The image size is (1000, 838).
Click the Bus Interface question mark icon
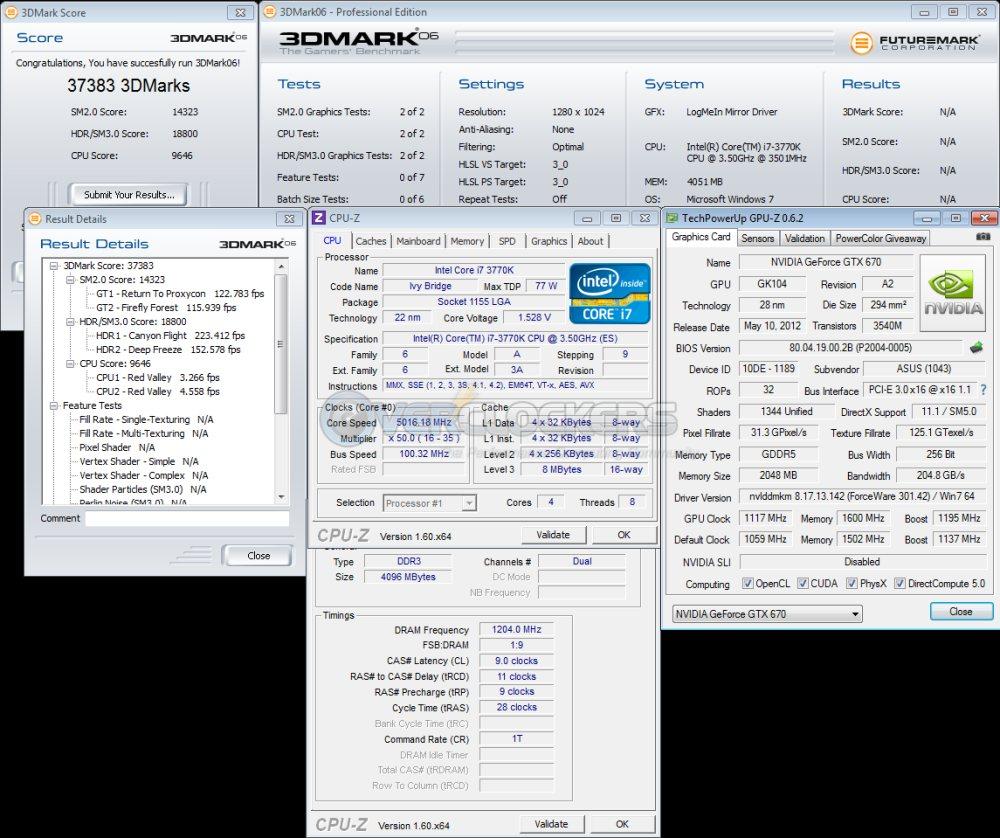[x=985, y=390]
